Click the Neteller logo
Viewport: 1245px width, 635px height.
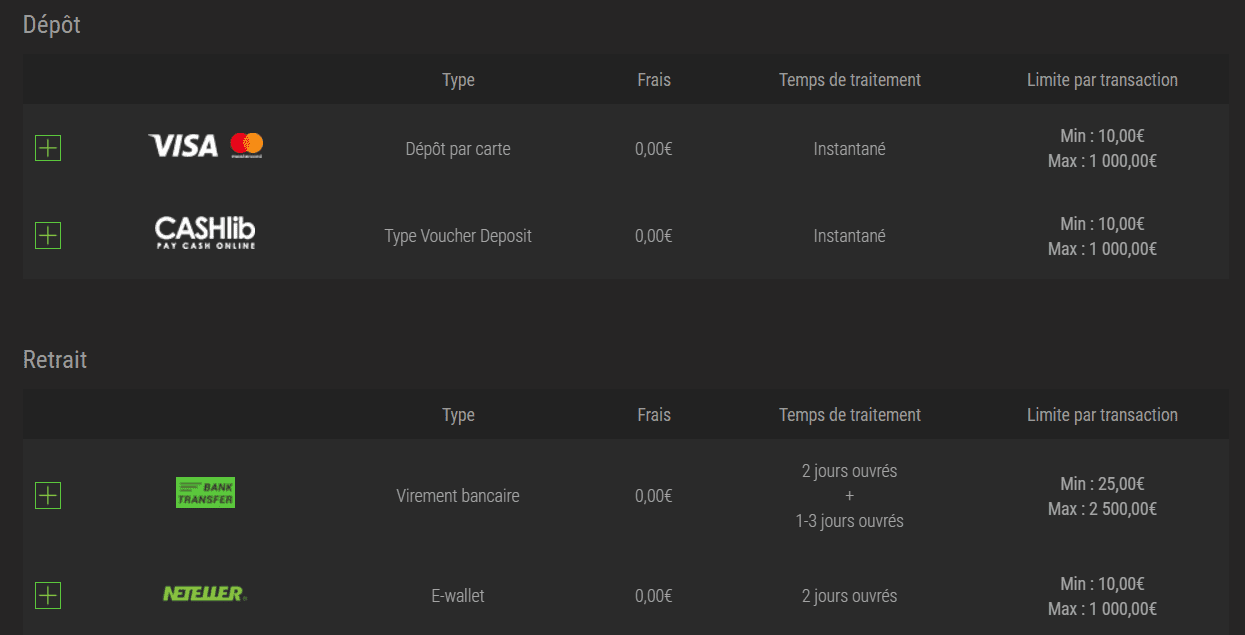pos(204,594)
